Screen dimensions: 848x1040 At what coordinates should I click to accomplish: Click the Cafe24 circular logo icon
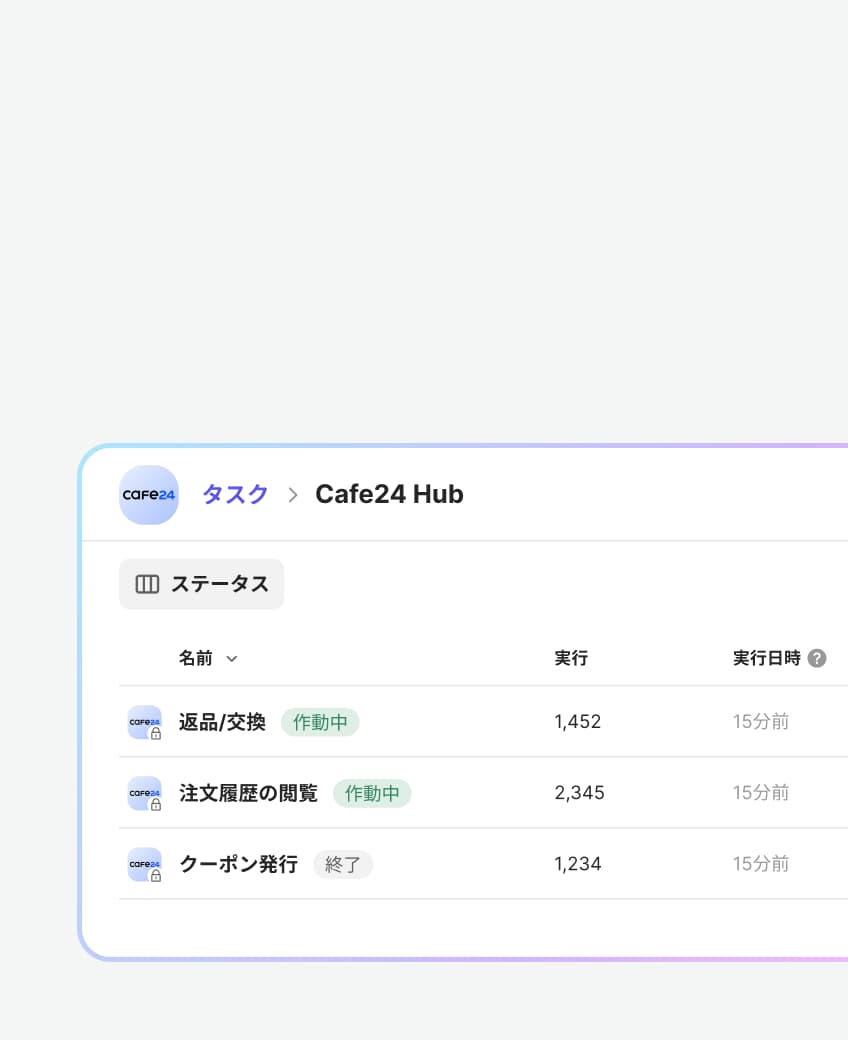click(x=148, y=494)
